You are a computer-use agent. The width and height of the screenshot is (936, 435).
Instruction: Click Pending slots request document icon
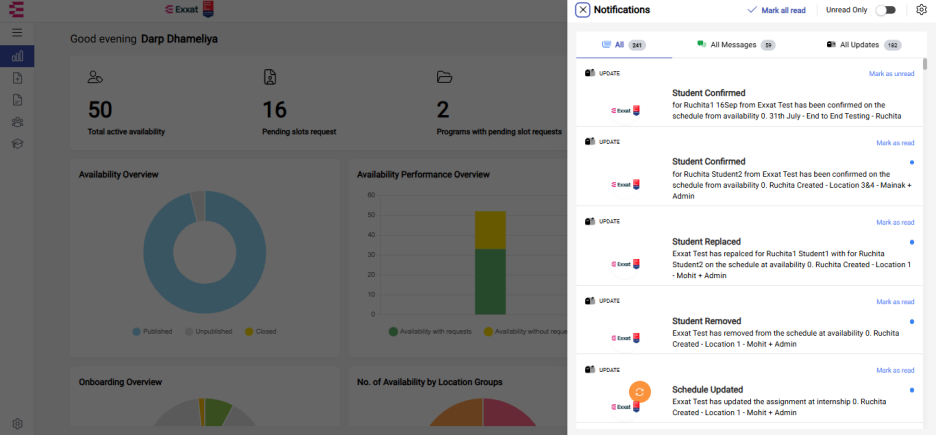(x=269, y=77)
